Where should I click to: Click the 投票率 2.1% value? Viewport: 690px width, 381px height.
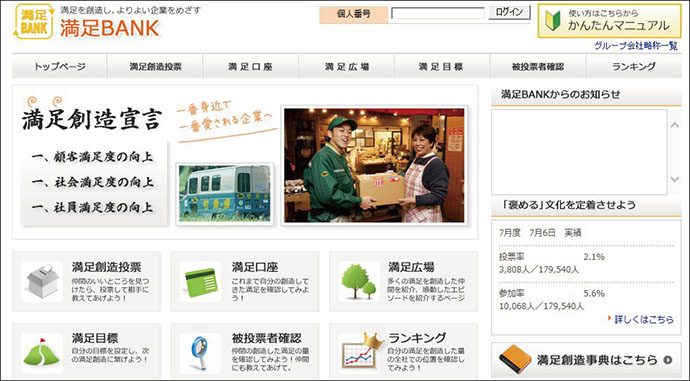coord(594,256)
